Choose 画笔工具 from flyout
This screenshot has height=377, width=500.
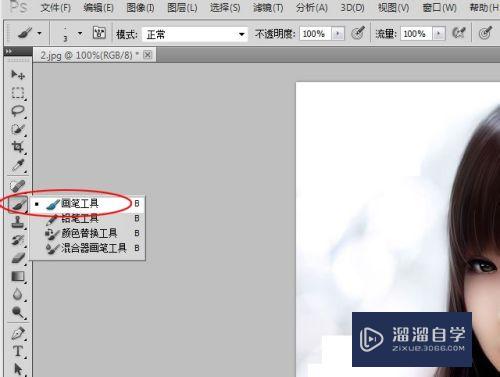pos(88,203)
